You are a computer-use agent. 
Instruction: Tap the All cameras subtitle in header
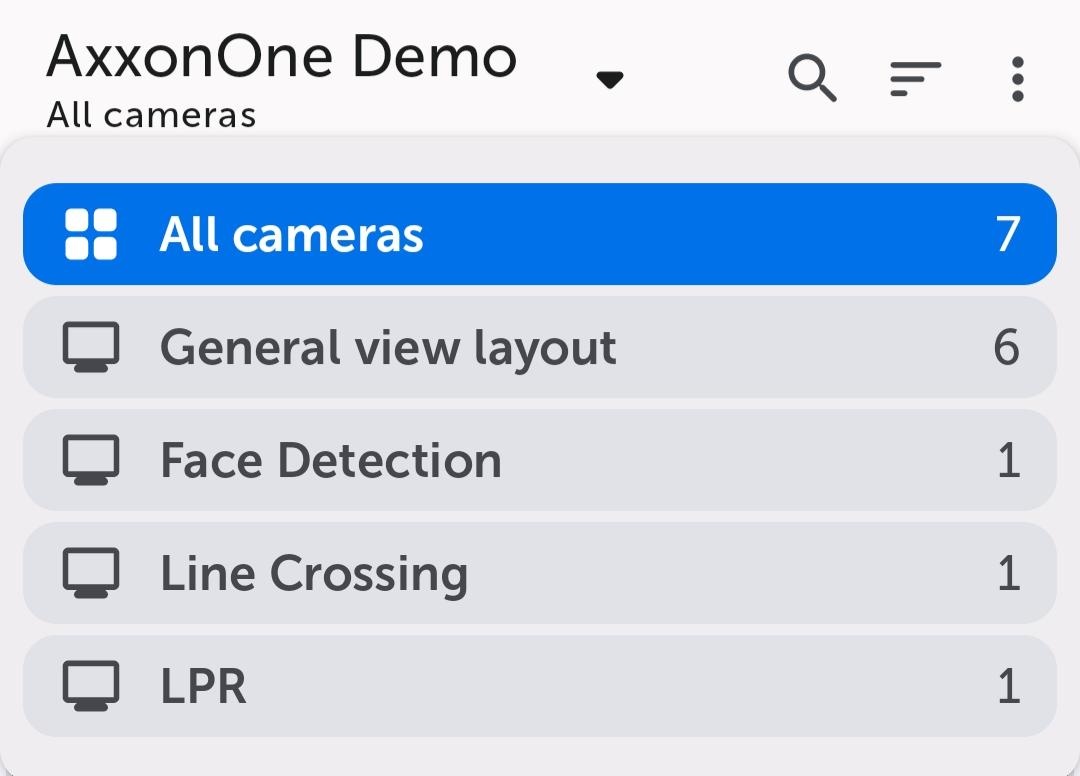point(151,115)
